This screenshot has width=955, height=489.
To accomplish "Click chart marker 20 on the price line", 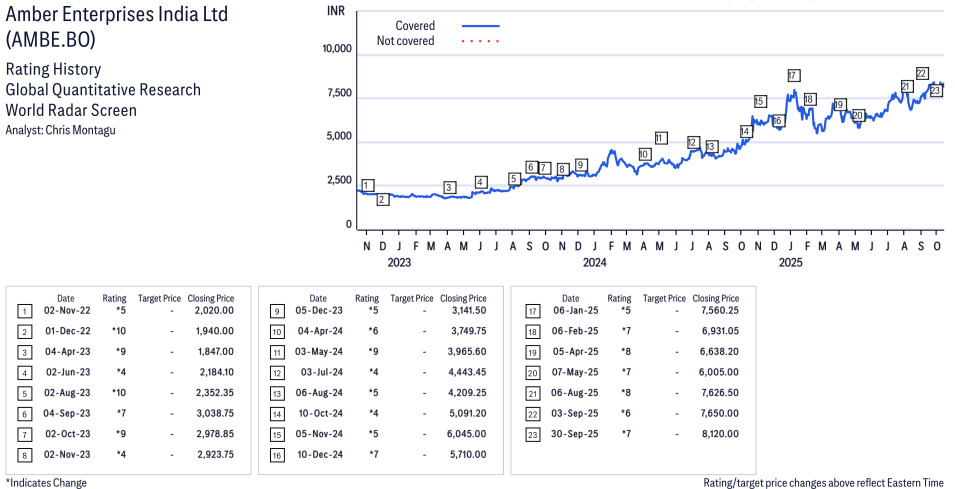I will click(x=857, y=116).
